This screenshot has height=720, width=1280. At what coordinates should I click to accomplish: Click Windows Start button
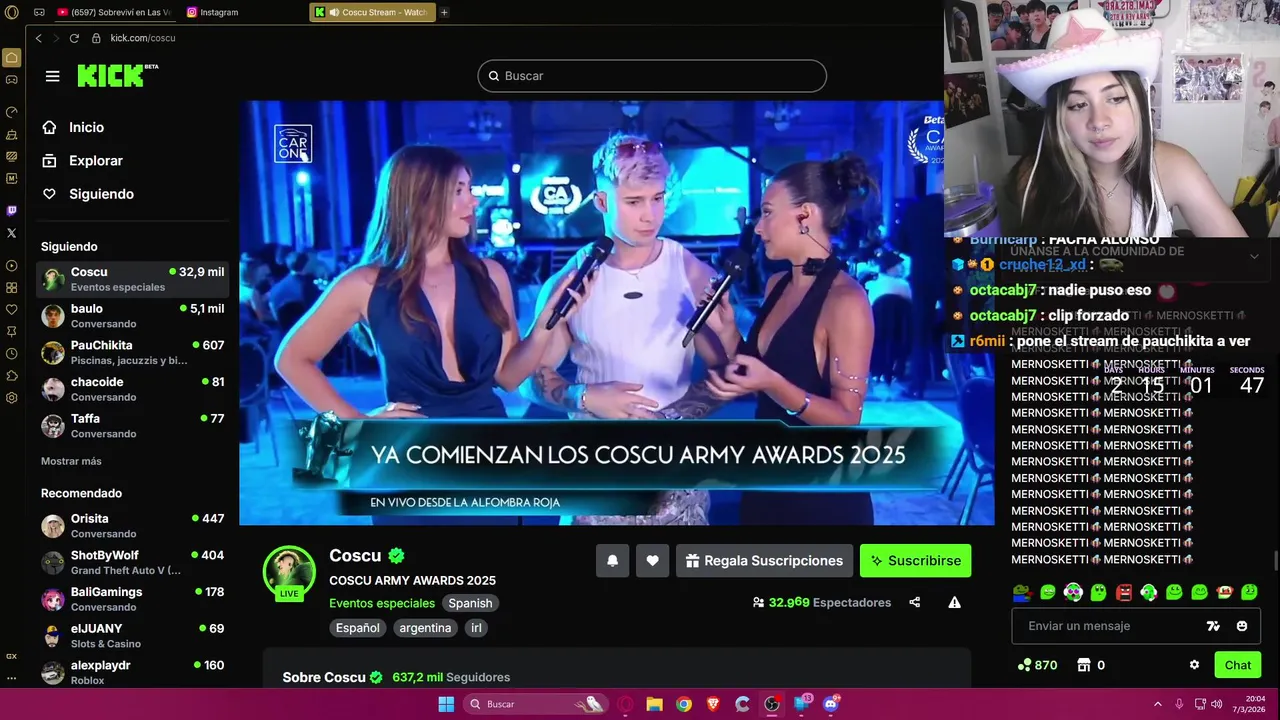(446, 704)
